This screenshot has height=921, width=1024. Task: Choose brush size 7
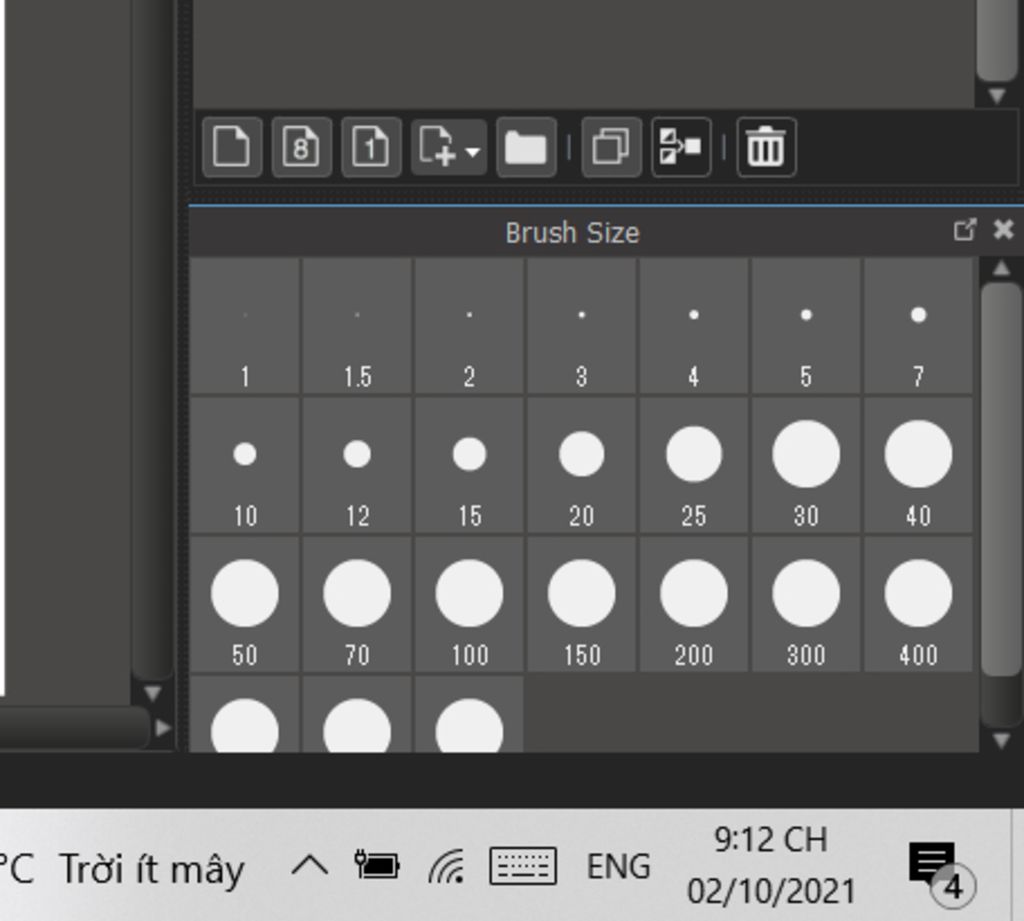point(919,326)
